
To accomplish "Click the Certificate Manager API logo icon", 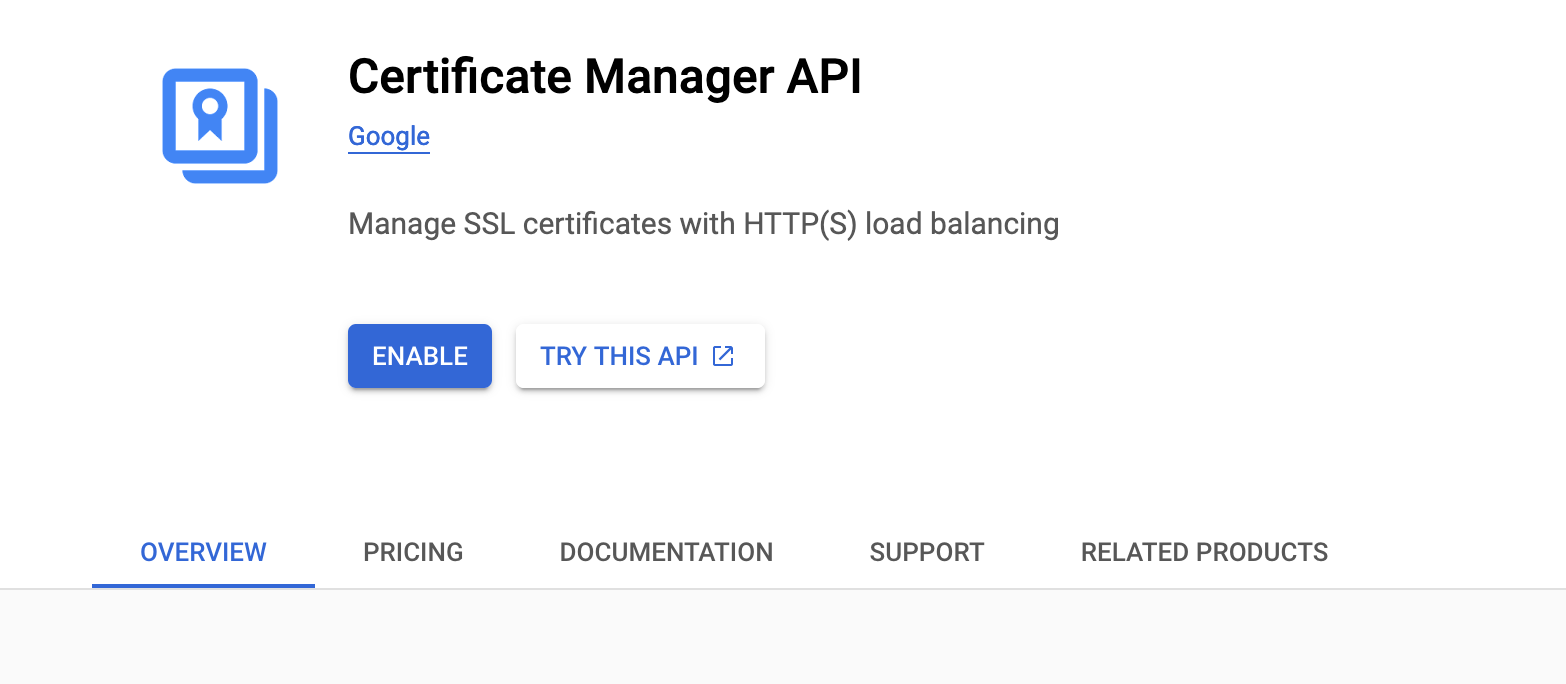I will pos(220,126).
